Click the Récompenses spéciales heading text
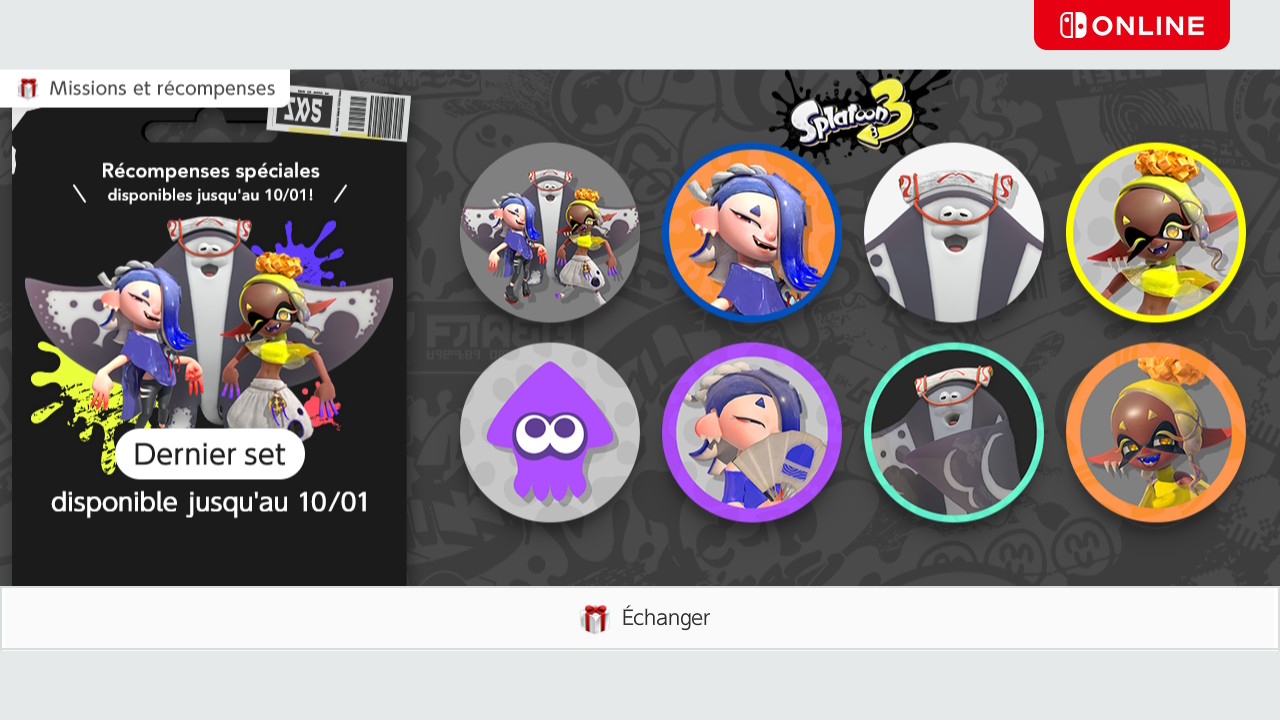1280x720 pixels. click(210, 171)
